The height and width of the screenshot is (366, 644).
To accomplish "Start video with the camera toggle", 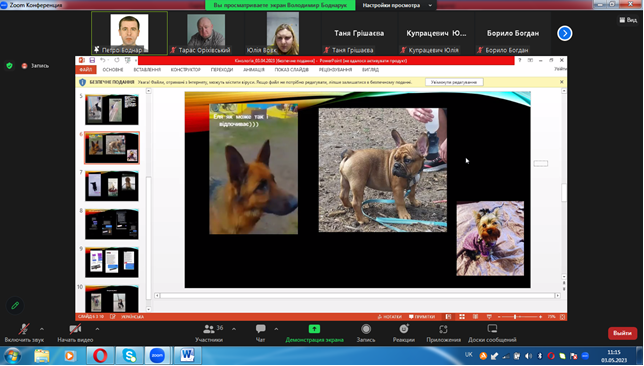I will point(75,329).
